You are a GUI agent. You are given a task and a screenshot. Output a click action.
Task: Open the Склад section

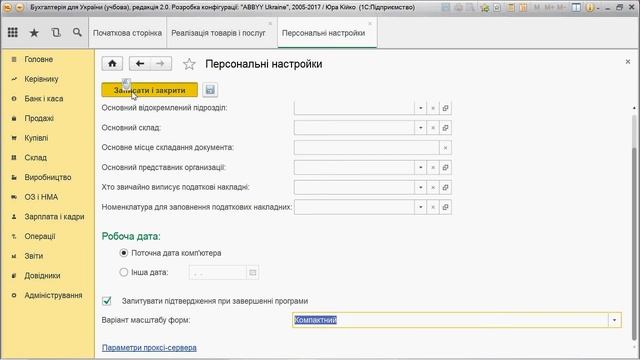point(36,158)
